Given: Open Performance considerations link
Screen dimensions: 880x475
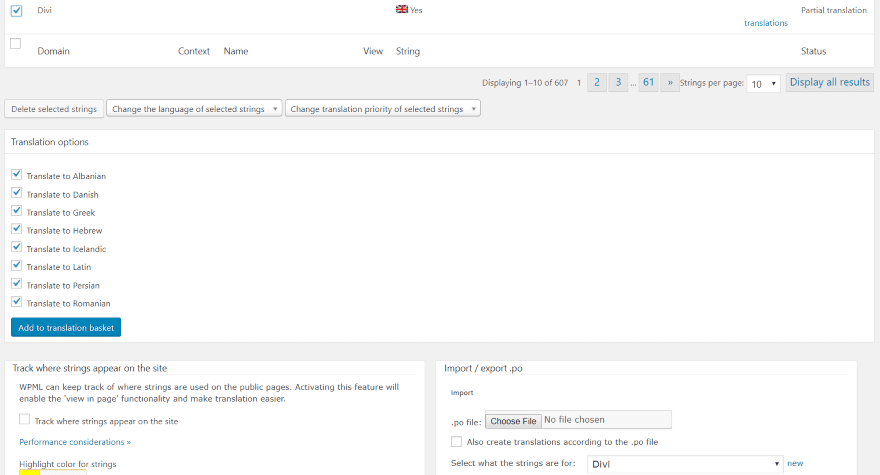Looking at the screenshot, I should pyautogui.click(x=75, y=441).
